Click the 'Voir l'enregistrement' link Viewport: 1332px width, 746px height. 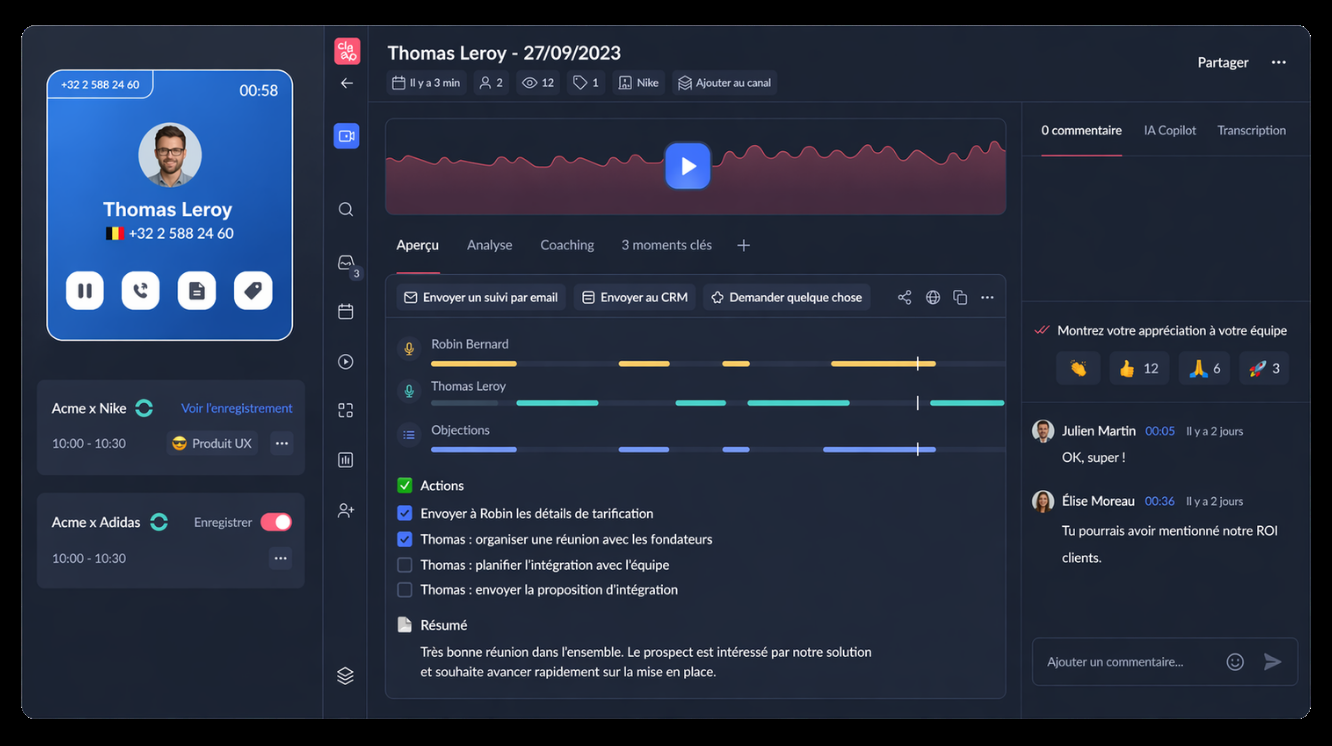coord(236,408)
